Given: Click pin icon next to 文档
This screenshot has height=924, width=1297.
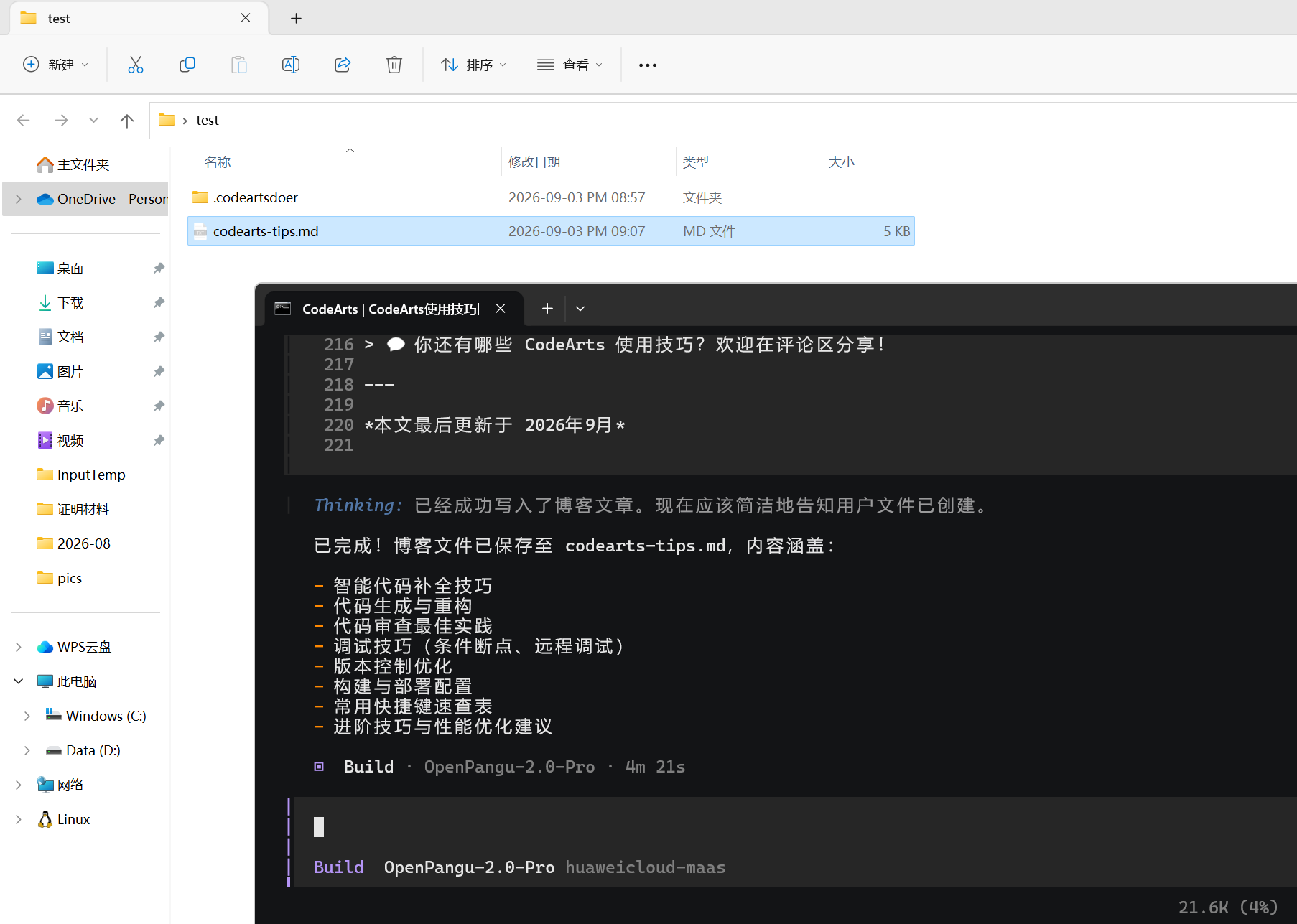Looking at the screenshot, I should (159, 337).
